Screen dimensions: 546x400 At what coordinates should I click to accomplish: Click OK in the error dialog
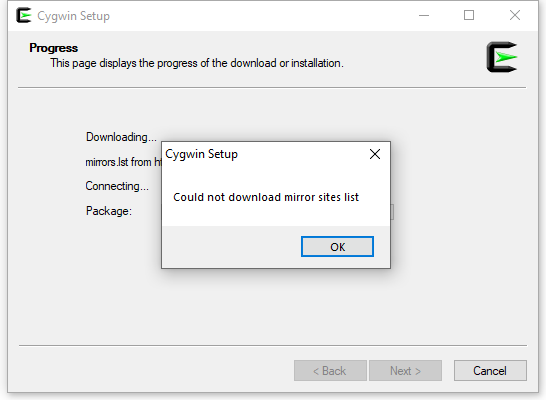pos(337,246)
